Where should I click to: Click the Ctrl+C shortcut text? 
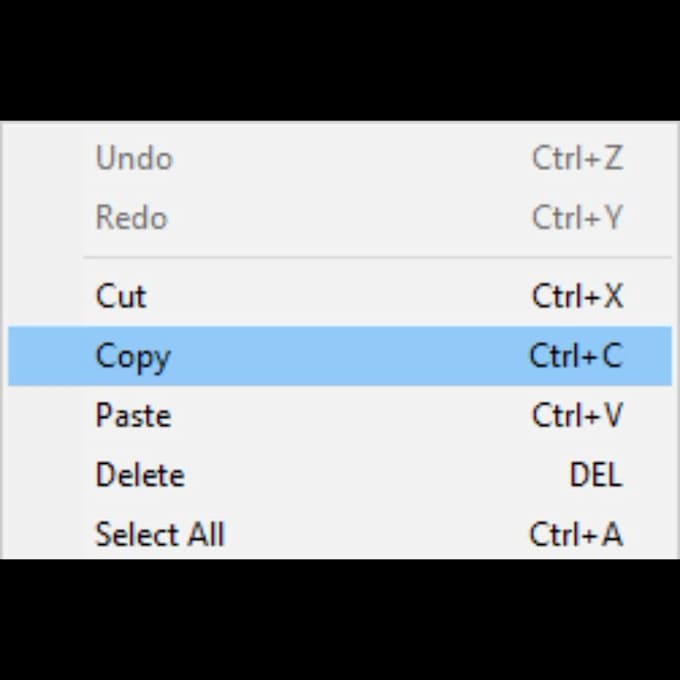[576, 357]
